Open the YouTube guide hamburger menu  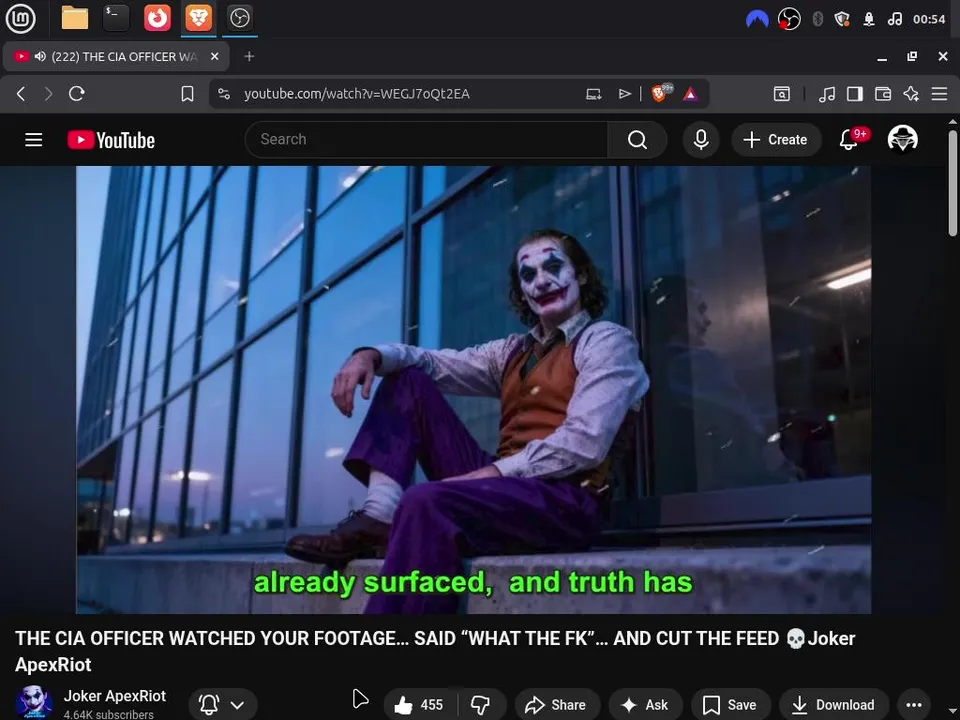pos(34,140)
